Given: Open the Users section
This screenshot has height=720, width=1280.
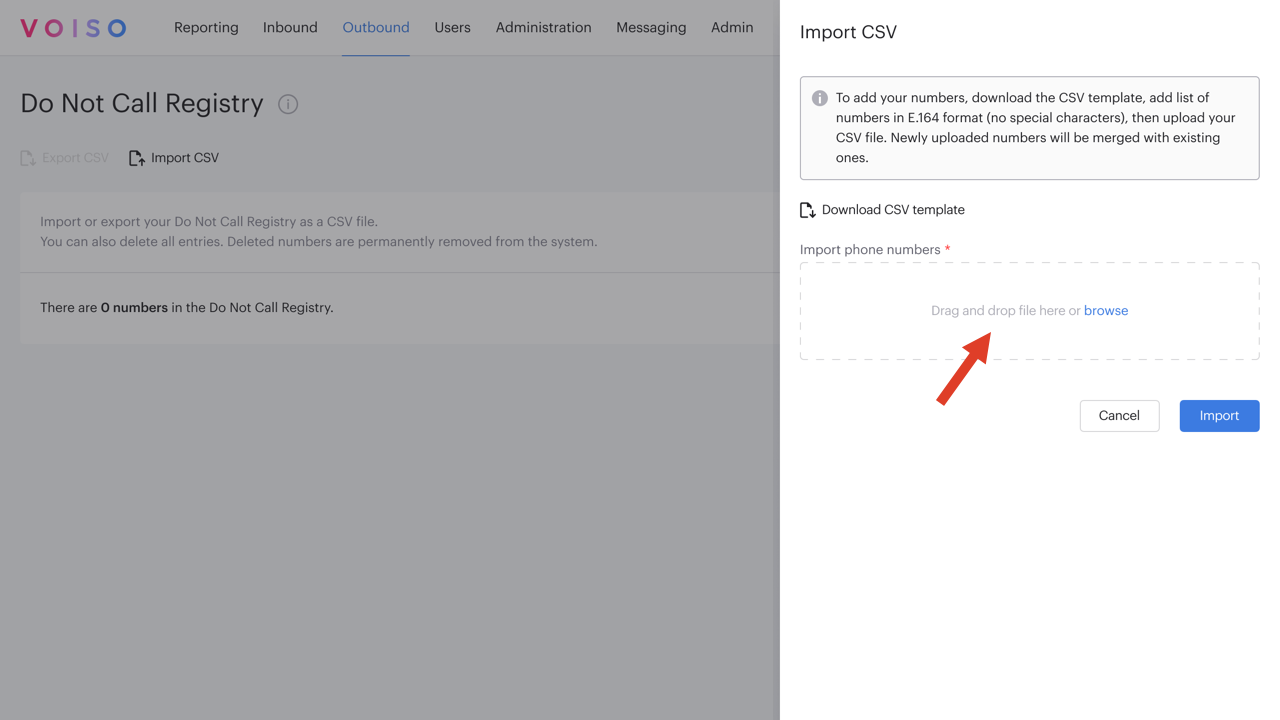Looking at the screenshot, I should click(452, 27).
